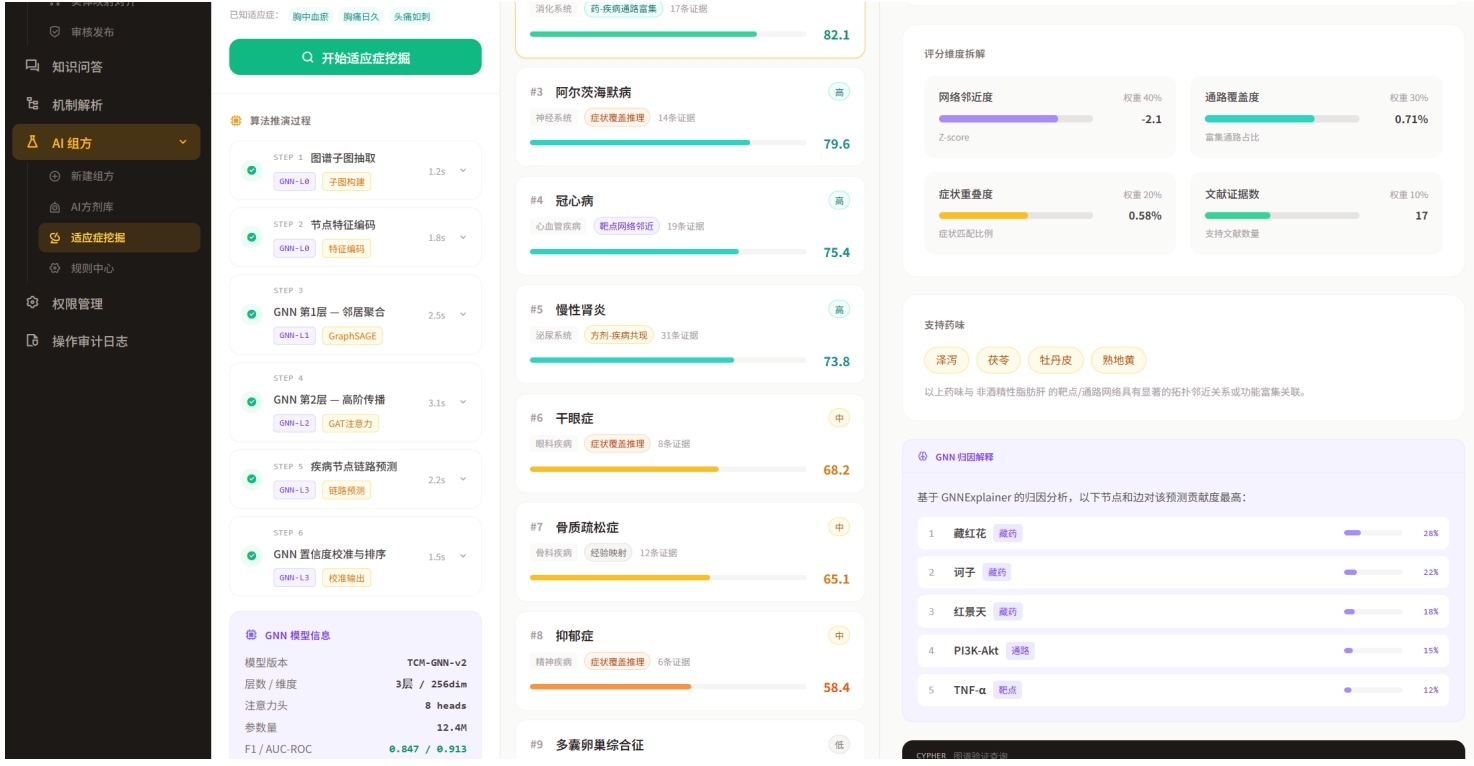Select the 藏红花 attribution row
This screenshot has height=766, width=1474.
coord(1183,533)
